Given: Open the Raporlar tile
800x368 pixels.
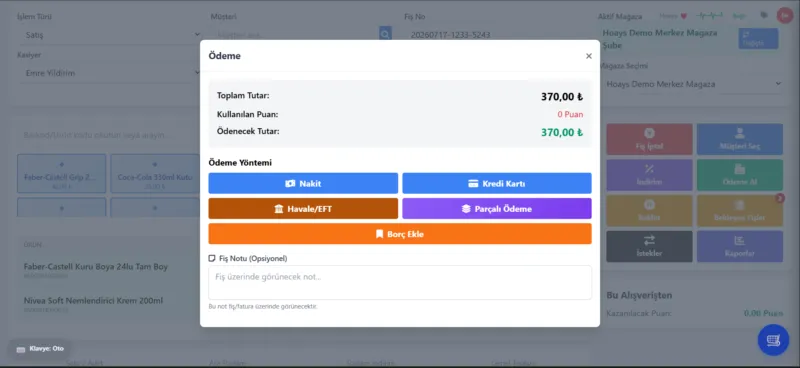Looking at the screenshot, I should coord(740,247).
